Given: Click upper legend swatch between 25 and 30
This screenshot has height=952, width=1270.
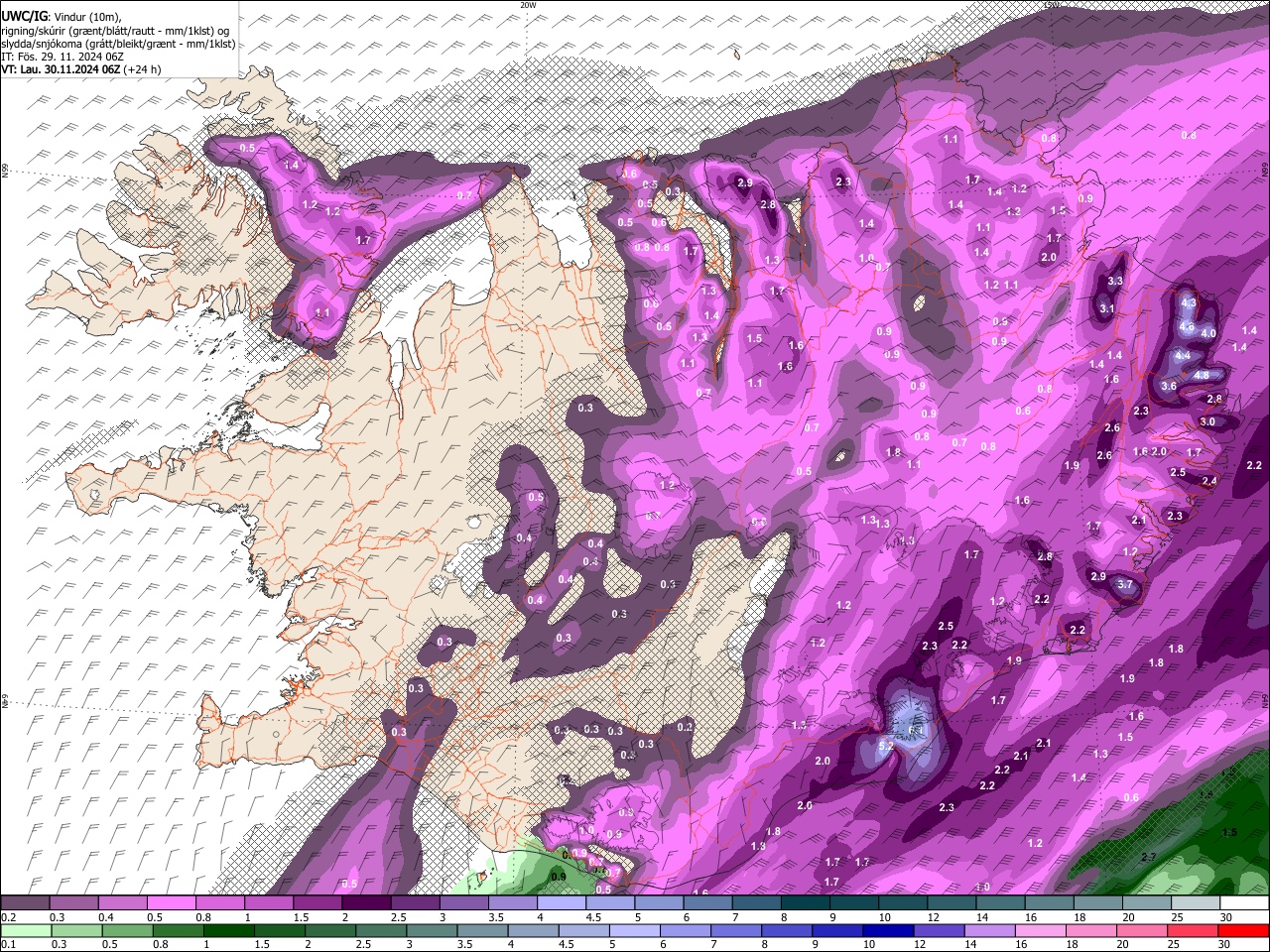Looking at the screenshot, I should 1195,903.
